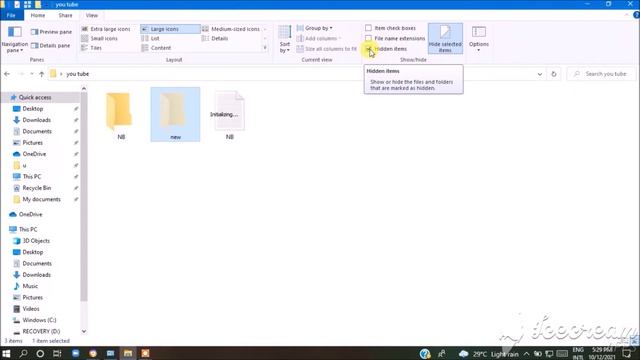Open the notification center icon

tap(627, 354)
